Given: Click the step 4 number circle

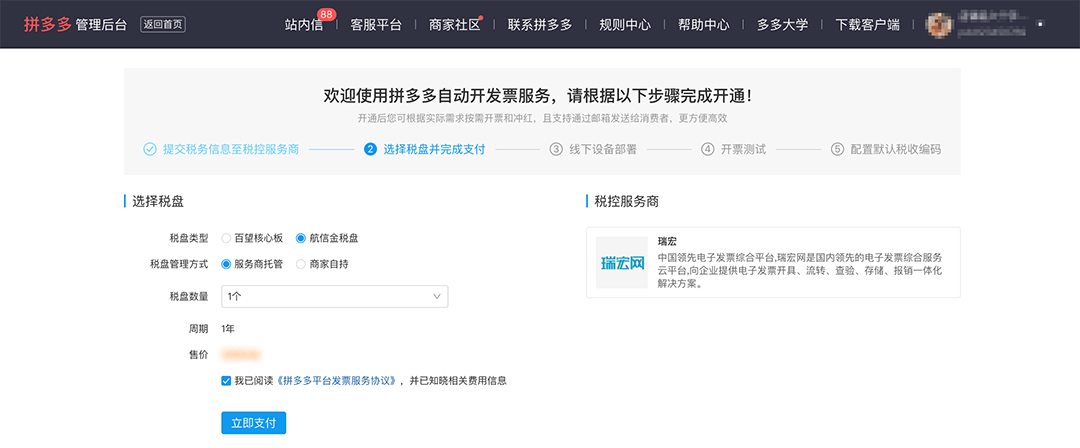Looking at the screenshot, I should pyautogui.click(x=707, y=149).
